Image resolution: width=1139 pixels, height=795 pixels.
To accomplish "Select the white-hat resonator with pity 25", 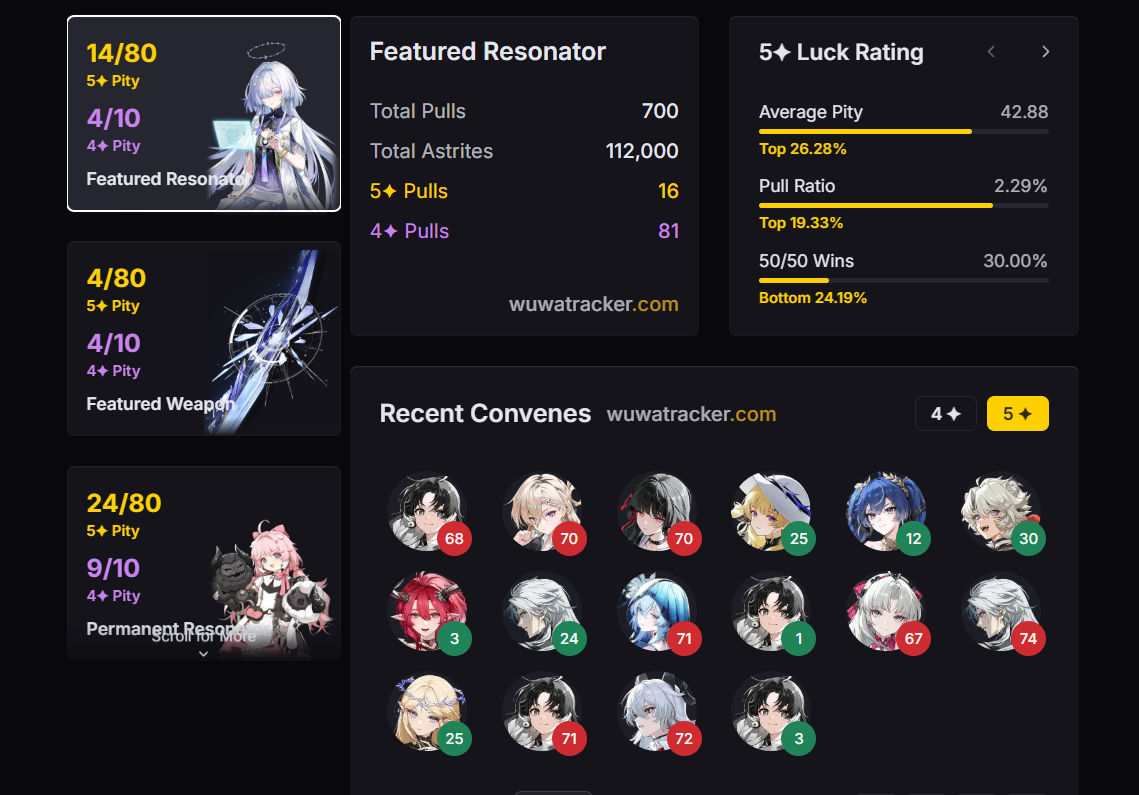I will 771,512.
